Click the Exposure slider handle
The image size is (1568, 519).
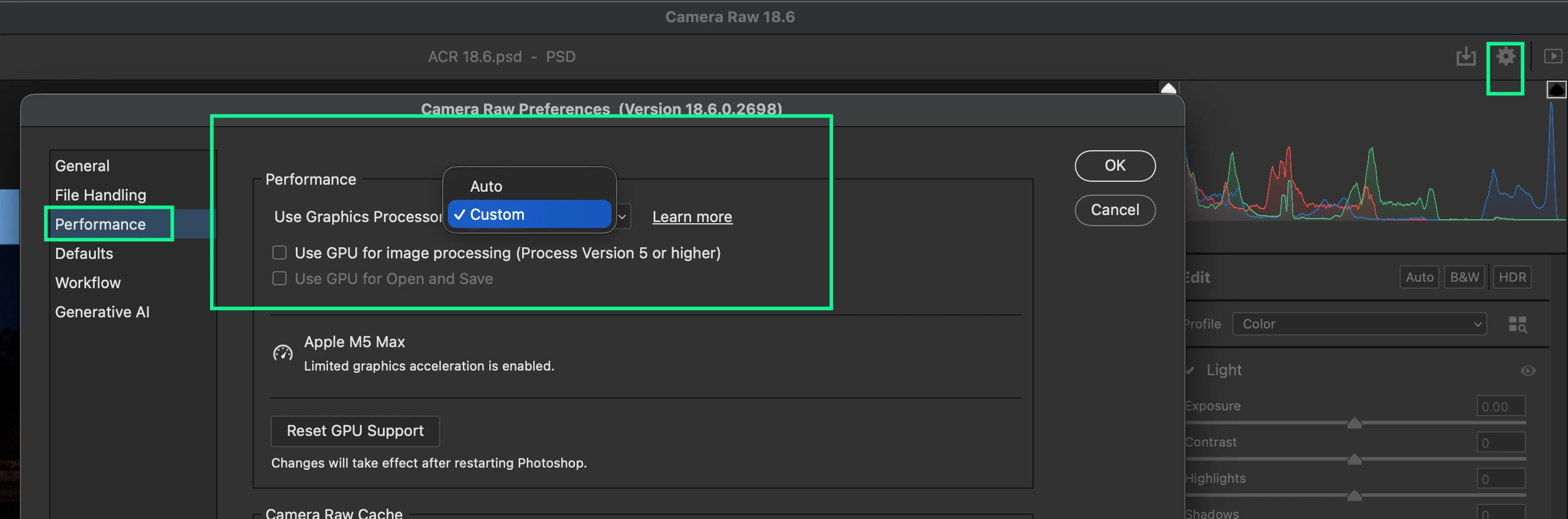(1354, 422)
